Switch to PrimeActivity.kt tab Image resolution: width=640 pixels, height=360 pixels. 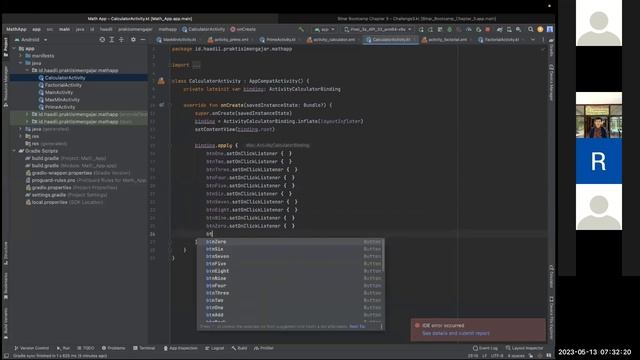click(278, 40)
